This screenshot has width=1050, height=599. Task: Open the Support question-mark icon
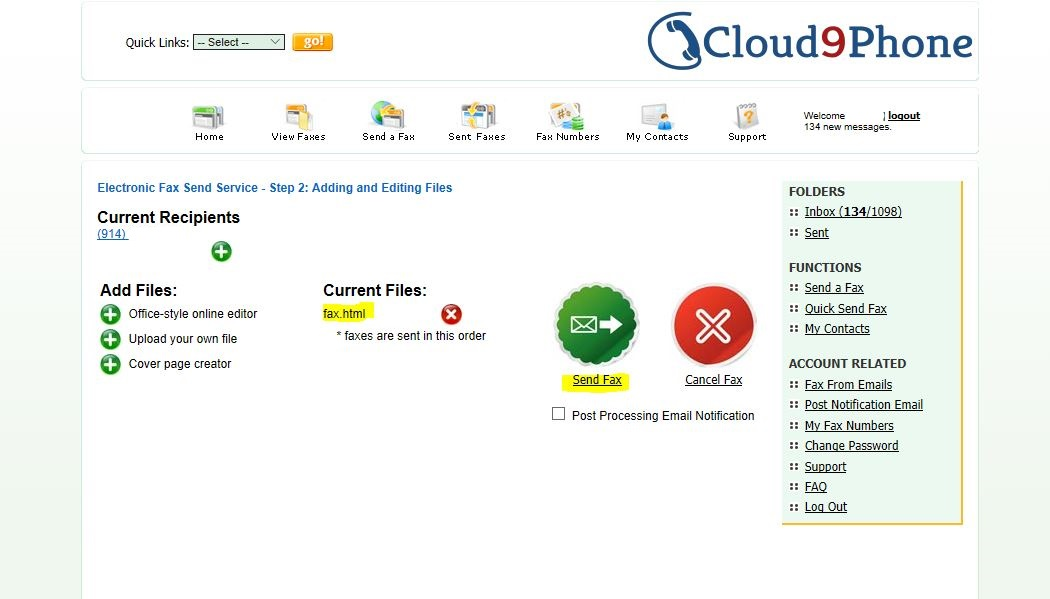(747, 116)
